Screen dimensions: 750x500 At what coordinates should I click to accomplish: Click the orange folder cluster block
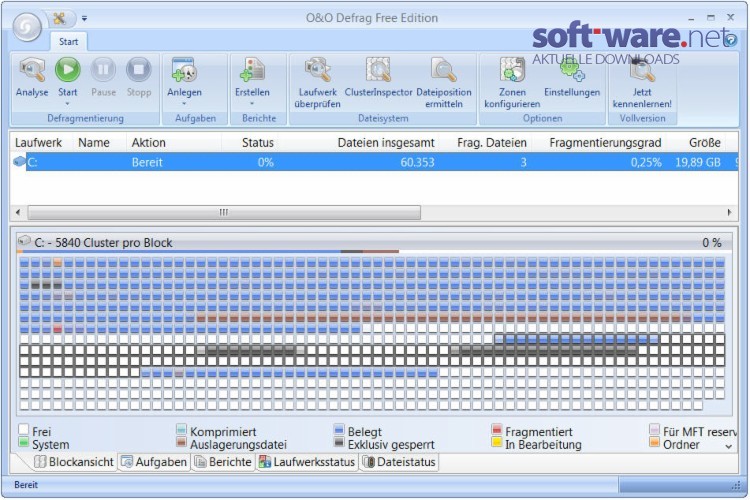(x=57, y=263)
